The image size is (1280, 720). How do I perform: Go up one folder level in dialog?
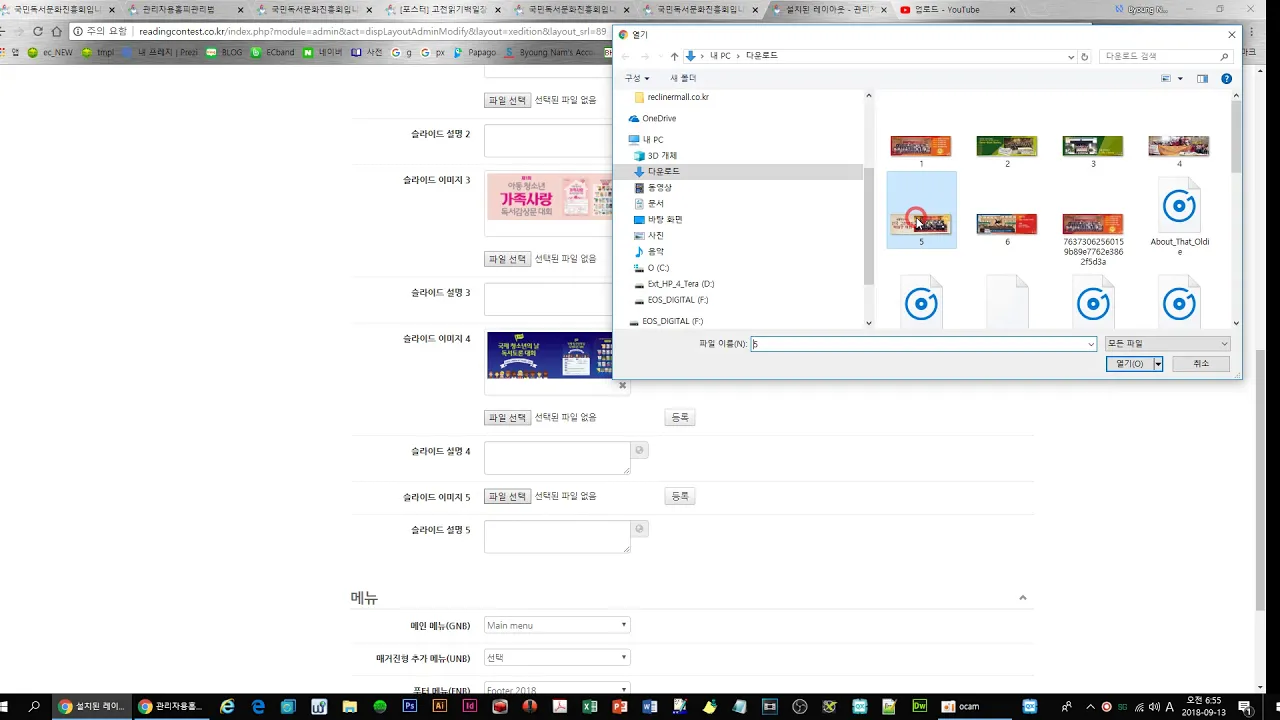tap(674, 57)
